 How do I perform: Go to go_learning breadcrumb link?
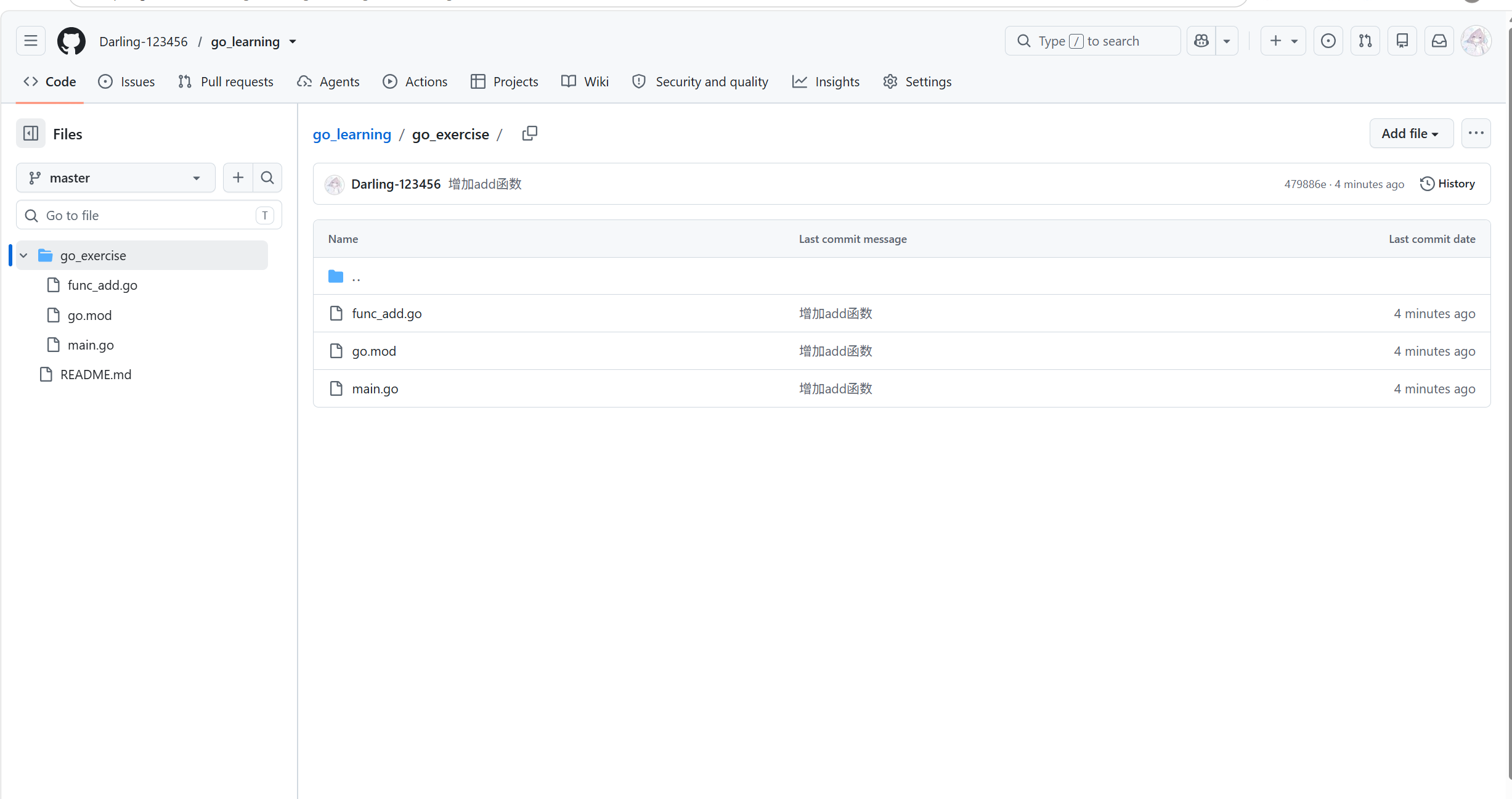pos(352,134)
